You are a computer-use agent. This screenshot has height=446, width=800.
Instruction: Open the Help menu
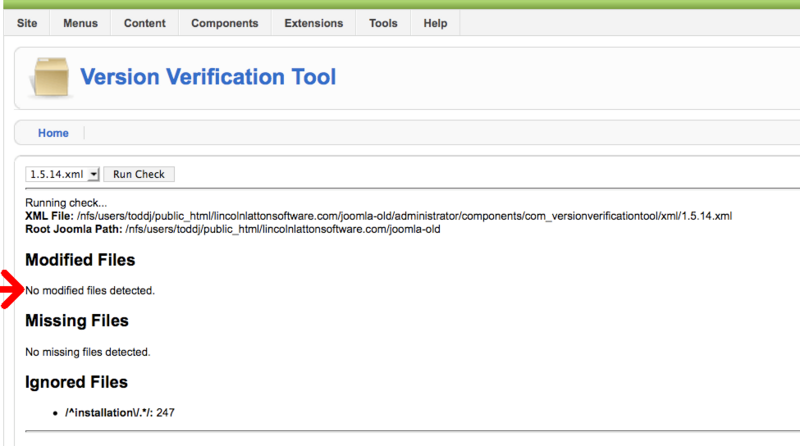435,23
